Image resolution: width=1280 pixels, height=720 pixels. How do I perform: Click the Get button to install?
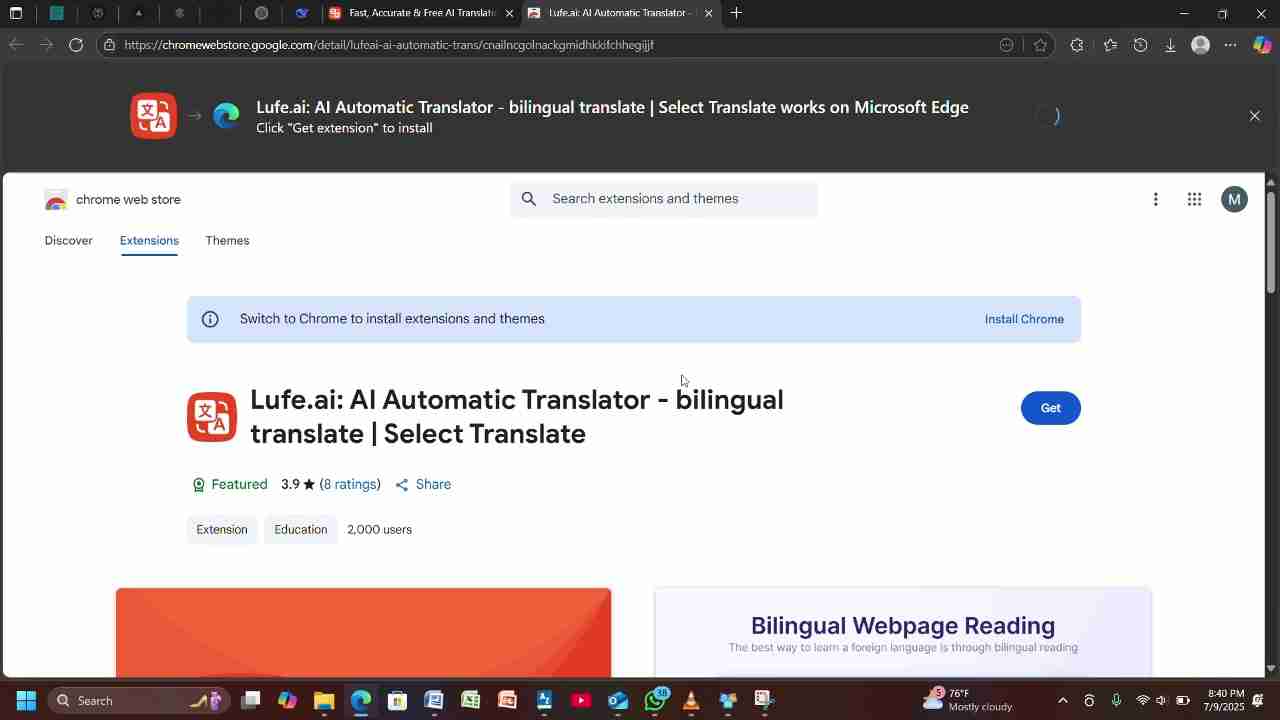point(1050,407)
